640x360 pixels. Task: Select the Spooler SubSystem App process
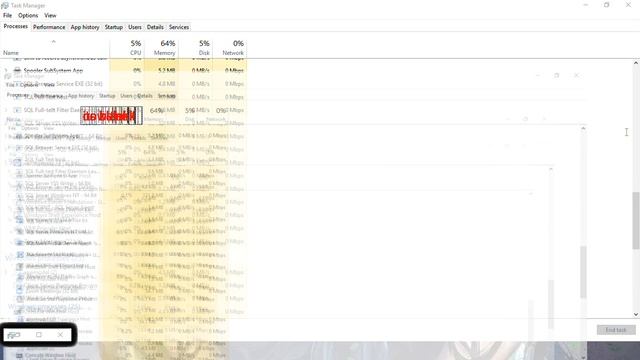point(123,70)
